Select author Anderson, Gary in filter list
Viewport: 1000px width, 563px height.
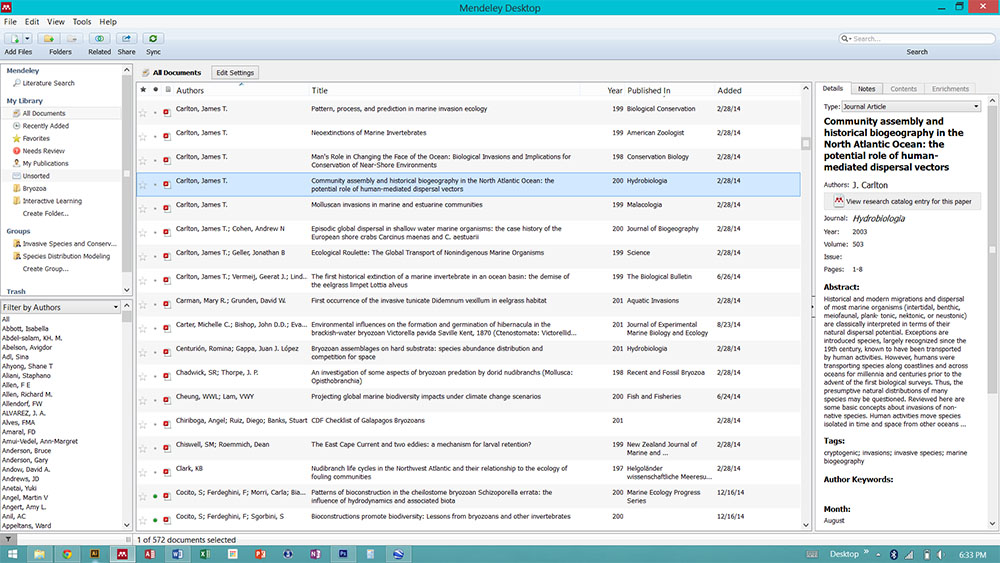pyautogui.click(x=25, y=460)
